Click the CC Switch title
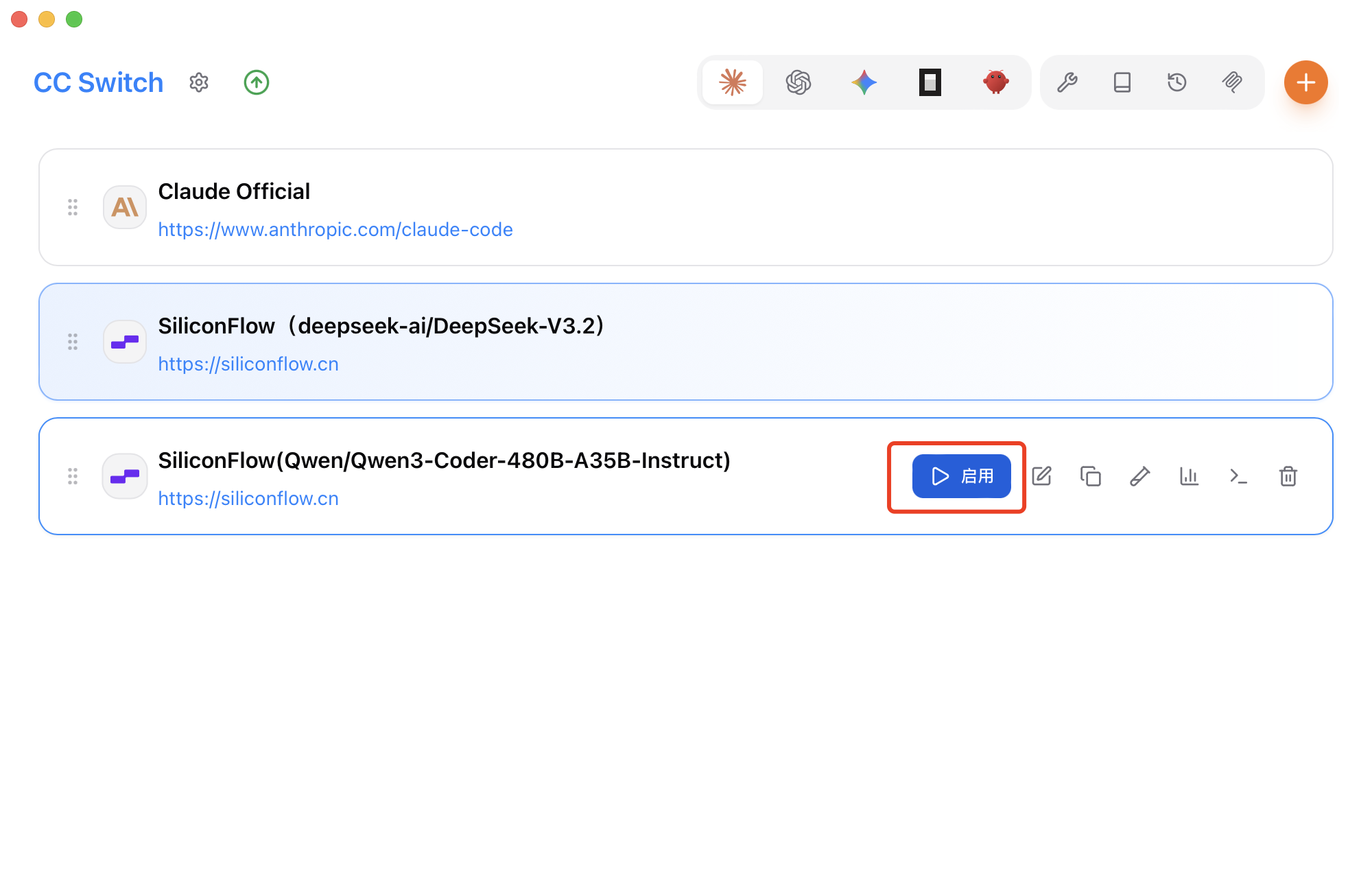 tap(99, 82)
